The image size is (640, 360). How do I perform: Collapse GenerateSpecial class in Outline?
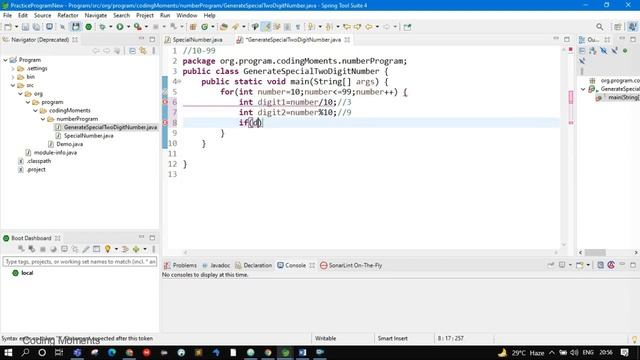pyautogui.click(x=583, y=89)
